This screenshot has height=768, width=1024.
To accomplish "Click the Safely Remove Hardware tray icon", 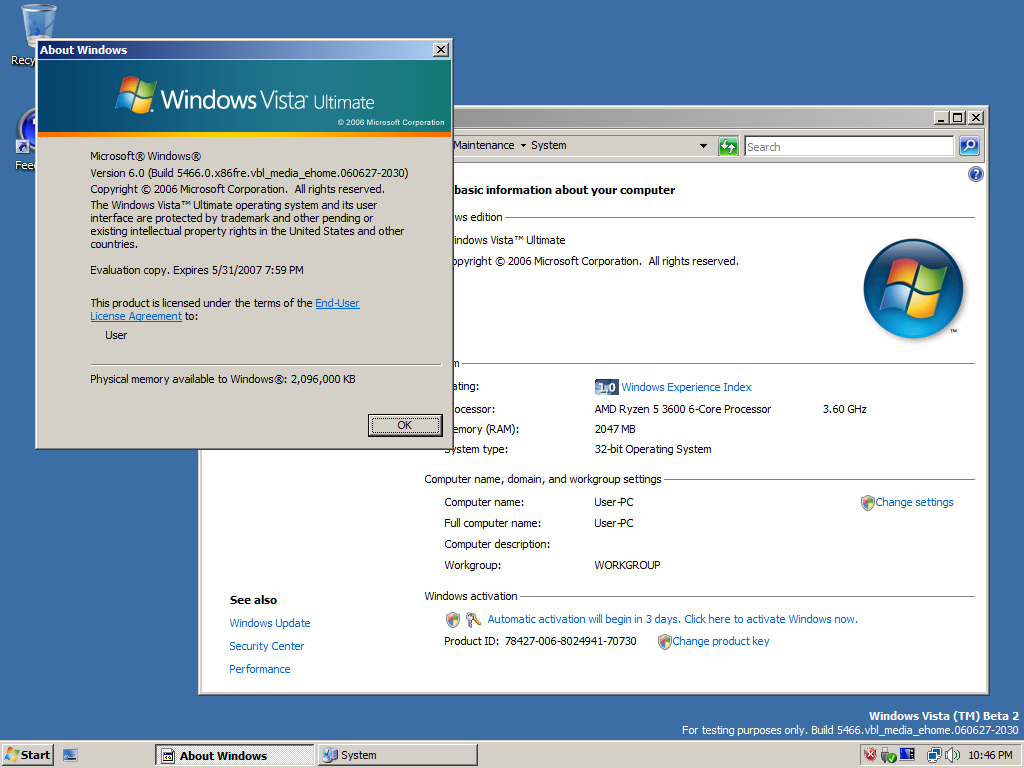I will click(888, 755).
